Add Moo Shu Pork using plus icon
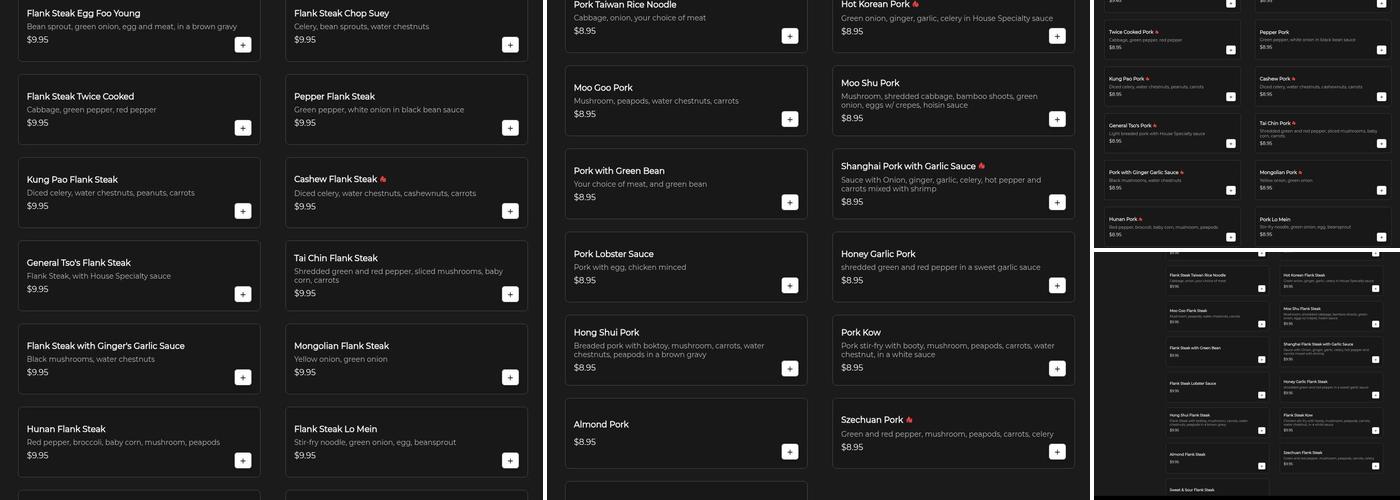 (1057, 119)
